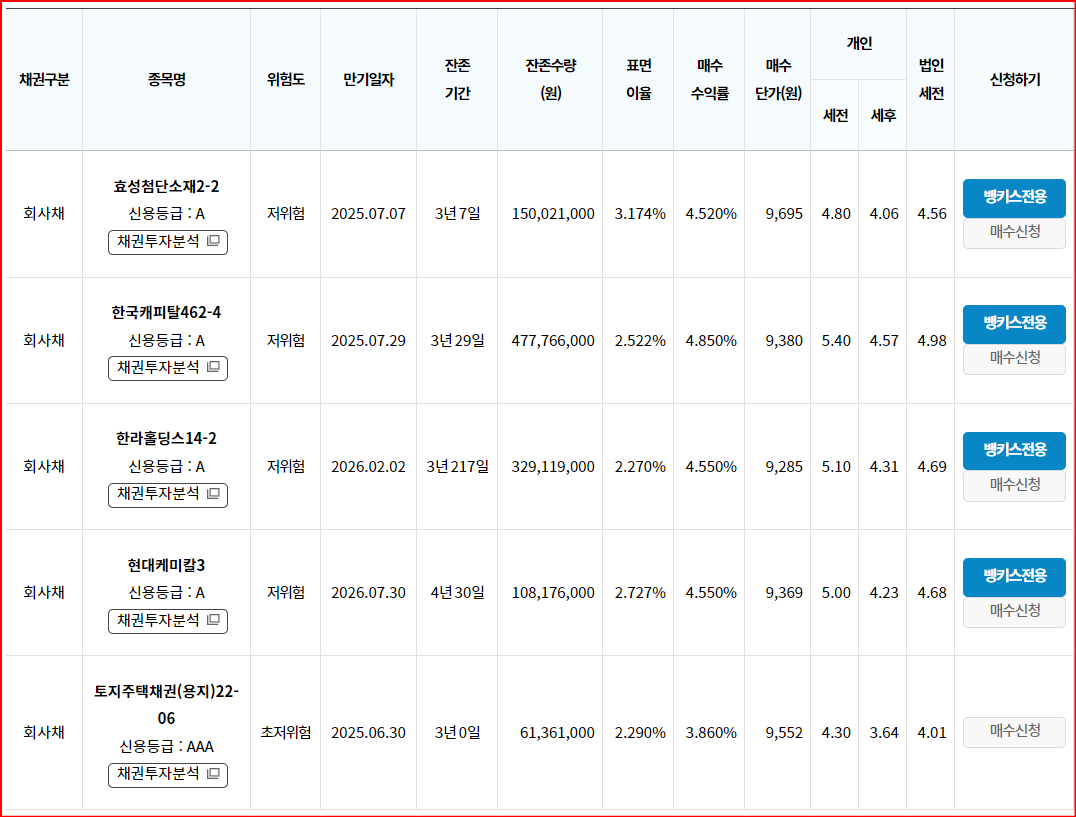Click remaining period 4년 30일
Image resolution: width=1076 pixels, height=817 pixels.
[458, 593]
